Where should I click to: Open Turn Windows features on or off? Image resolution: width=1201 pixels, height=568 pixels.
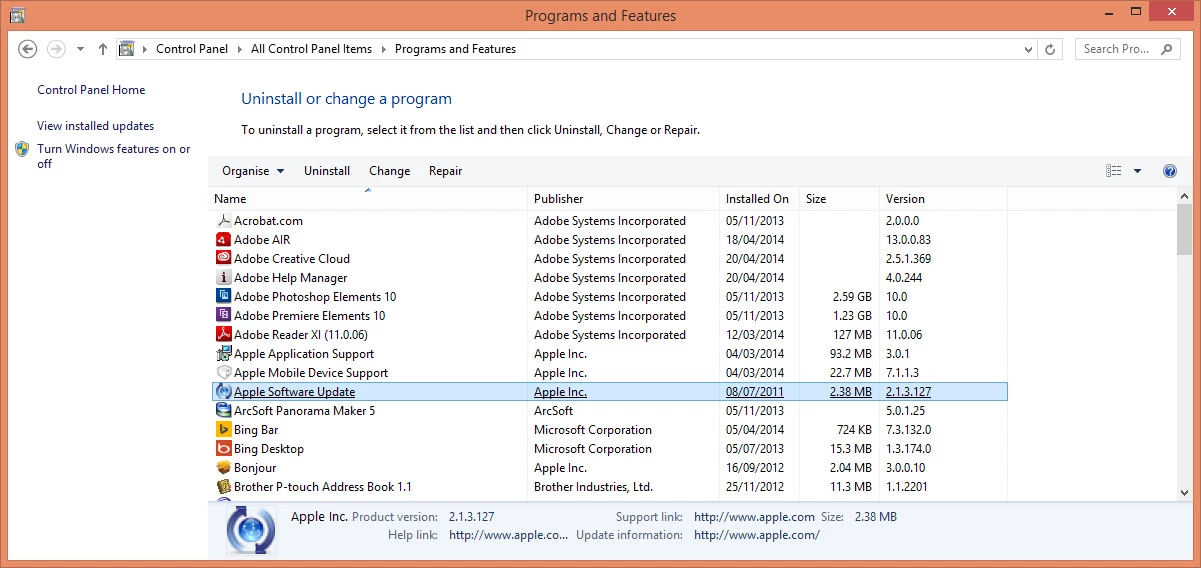point(114,156)
